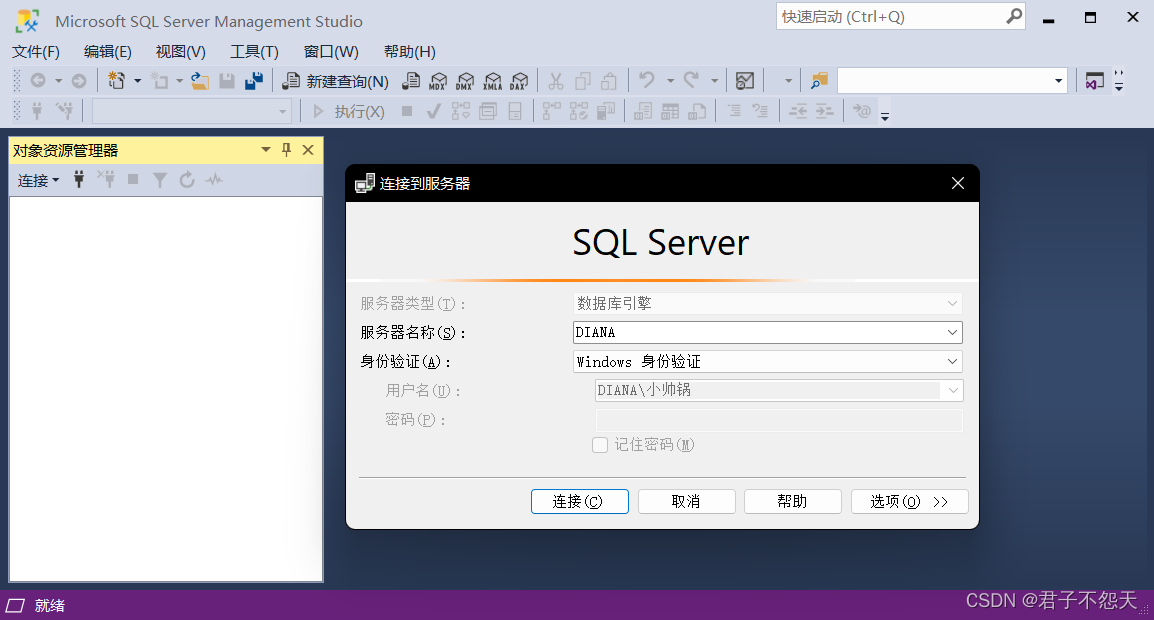This screenshot has height=620, width=1154.
Task: Click the 取消 button
Action: point(687,501)
